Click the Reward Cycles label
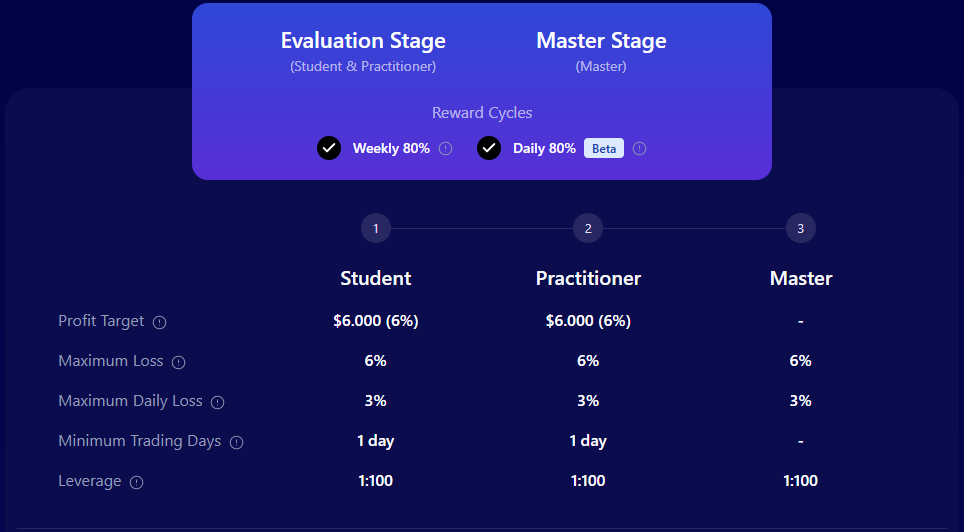Screen dimensions: 964x532 482,113
